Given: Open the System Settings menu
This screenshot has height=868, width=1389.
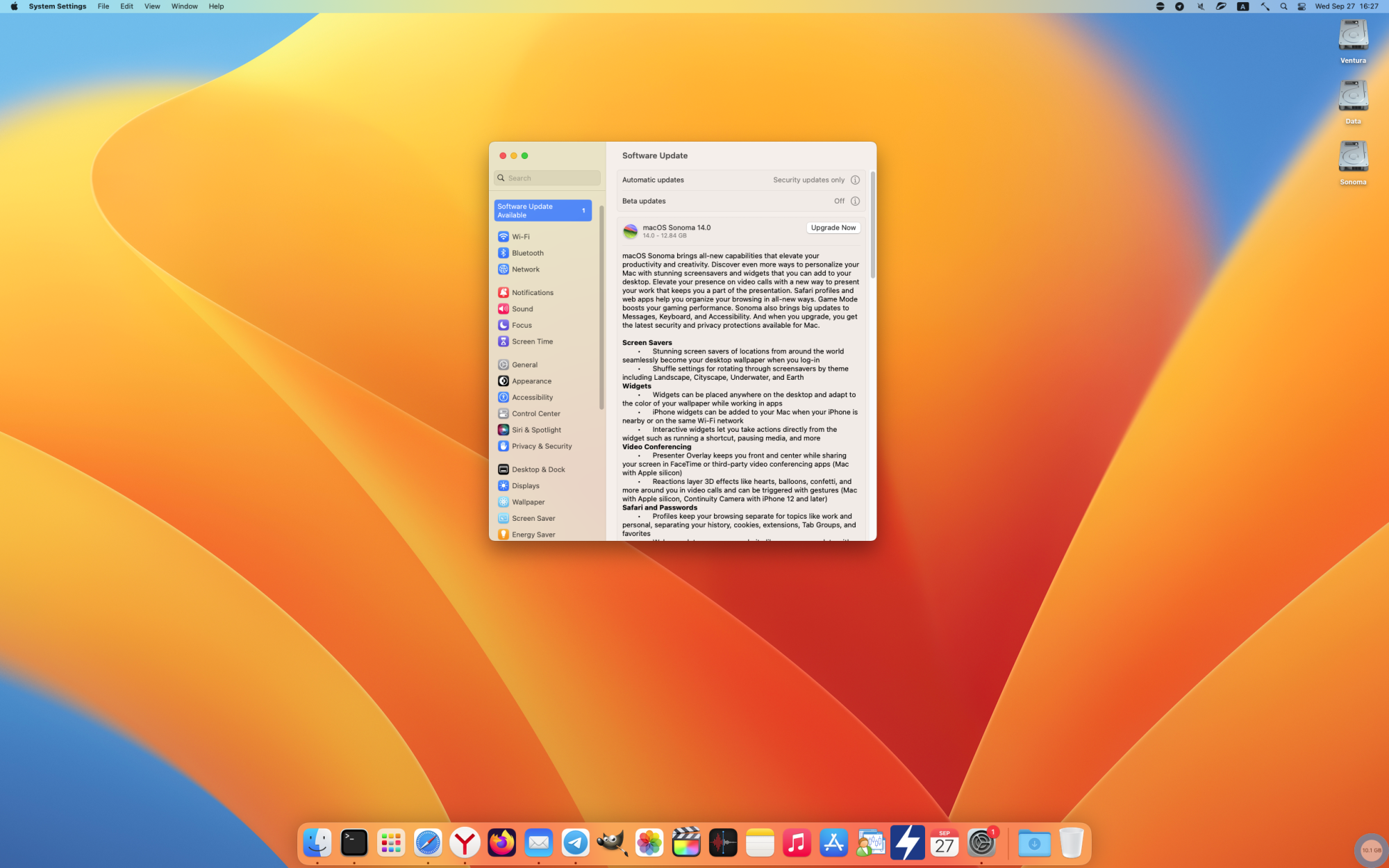Looking at the screenshot, I should tap(58, 6).
